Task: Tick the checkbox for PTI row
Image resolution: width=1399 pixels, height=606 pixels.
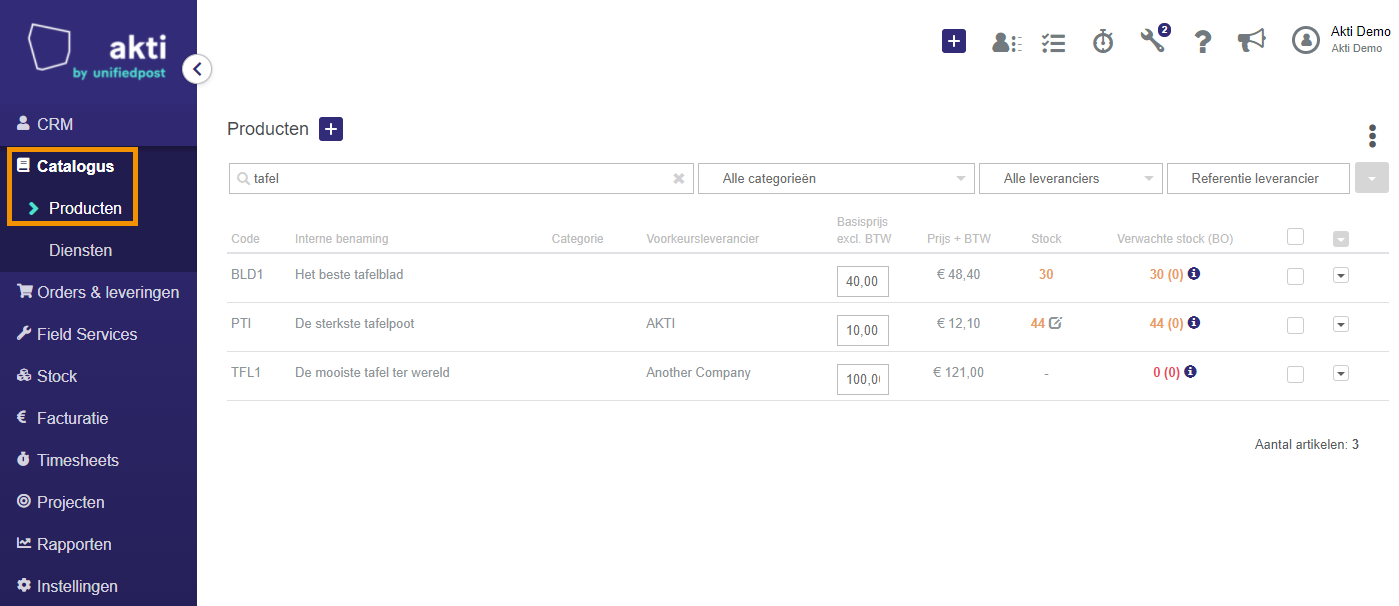Action: tap(1295, 325)
